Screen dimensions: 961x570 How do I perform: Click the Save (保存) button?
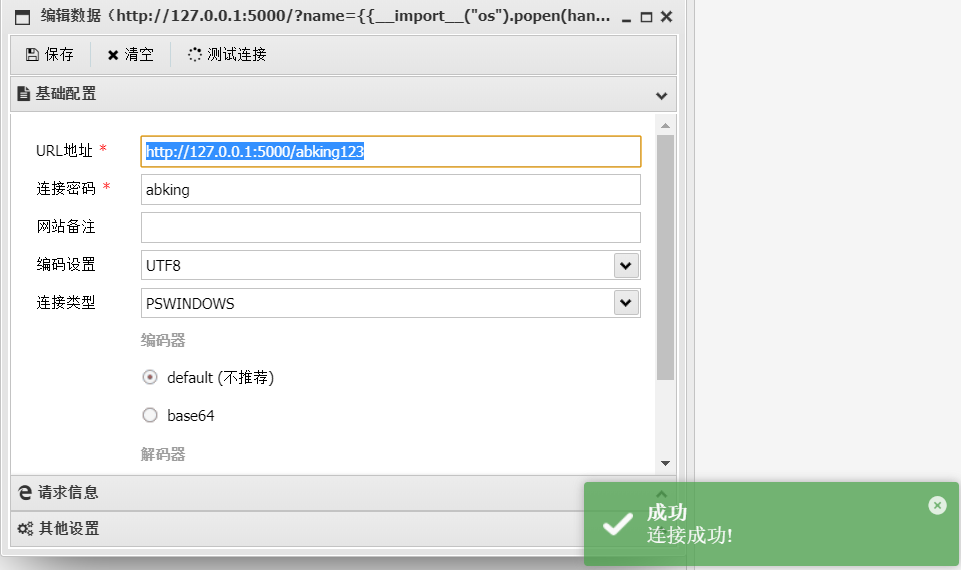tap(50, 55)
